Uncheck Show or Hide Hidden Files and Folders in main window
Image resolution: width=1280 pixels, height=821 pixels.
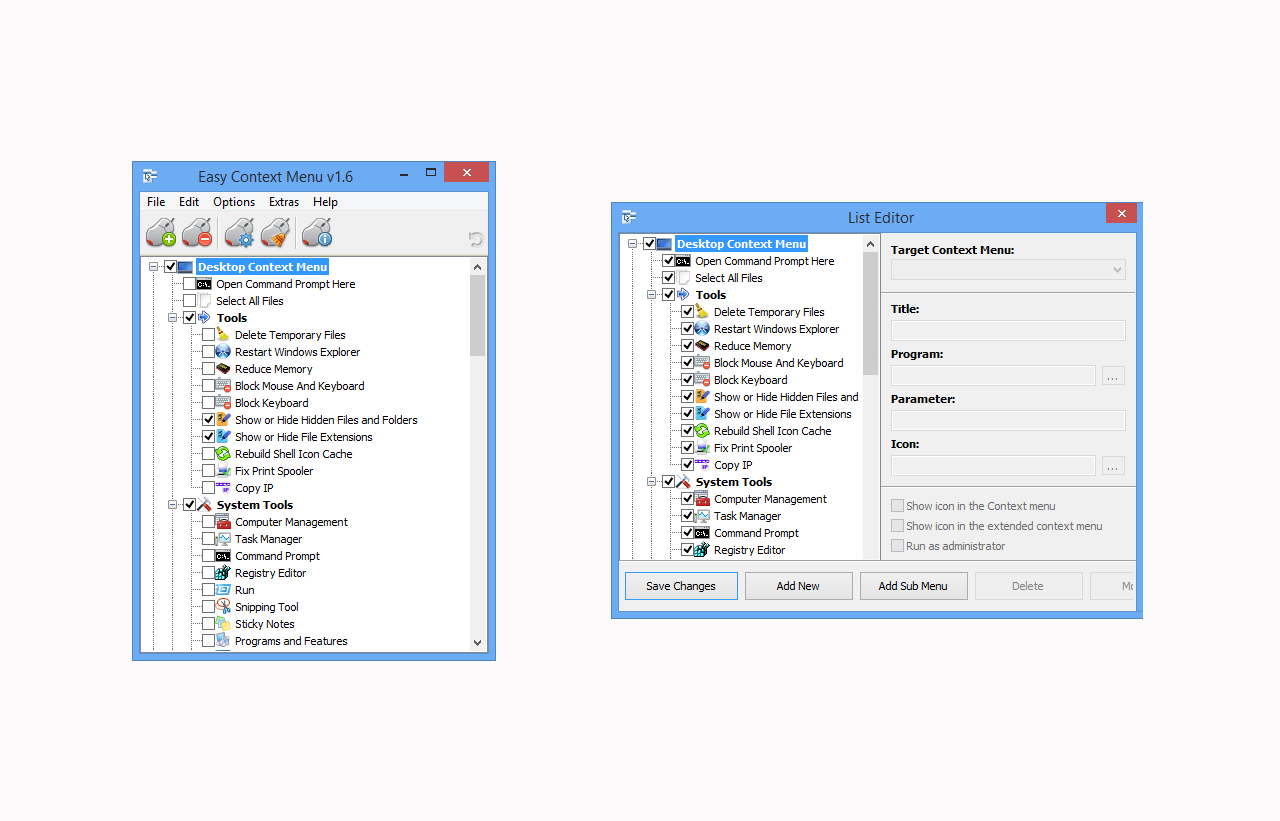208,420
